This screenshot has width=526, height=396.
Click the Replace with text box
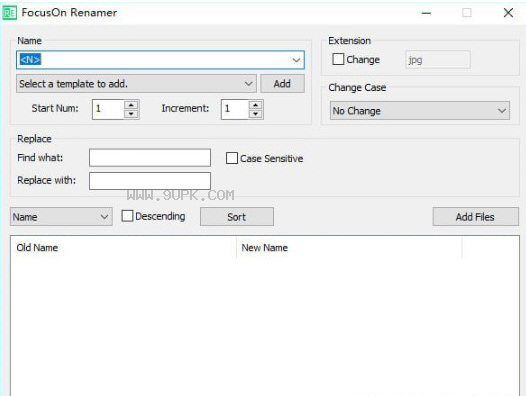click(x=150, y=181)
